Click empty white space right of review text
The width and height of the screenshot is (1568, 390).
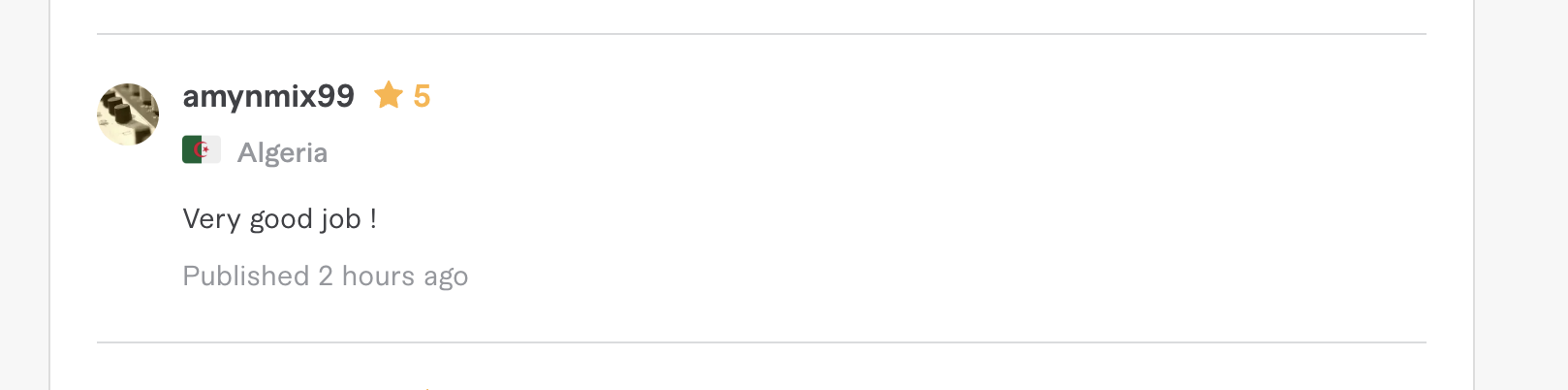[x=901, y=219]
